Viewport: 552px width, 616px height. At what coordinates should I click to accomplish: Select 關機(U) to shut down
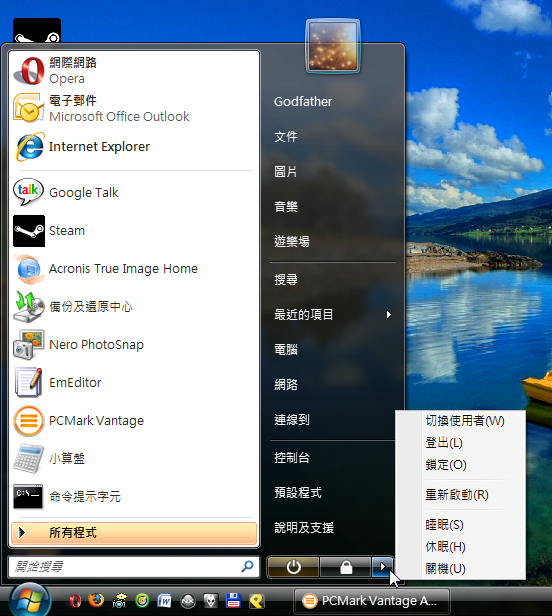(445, 568)
